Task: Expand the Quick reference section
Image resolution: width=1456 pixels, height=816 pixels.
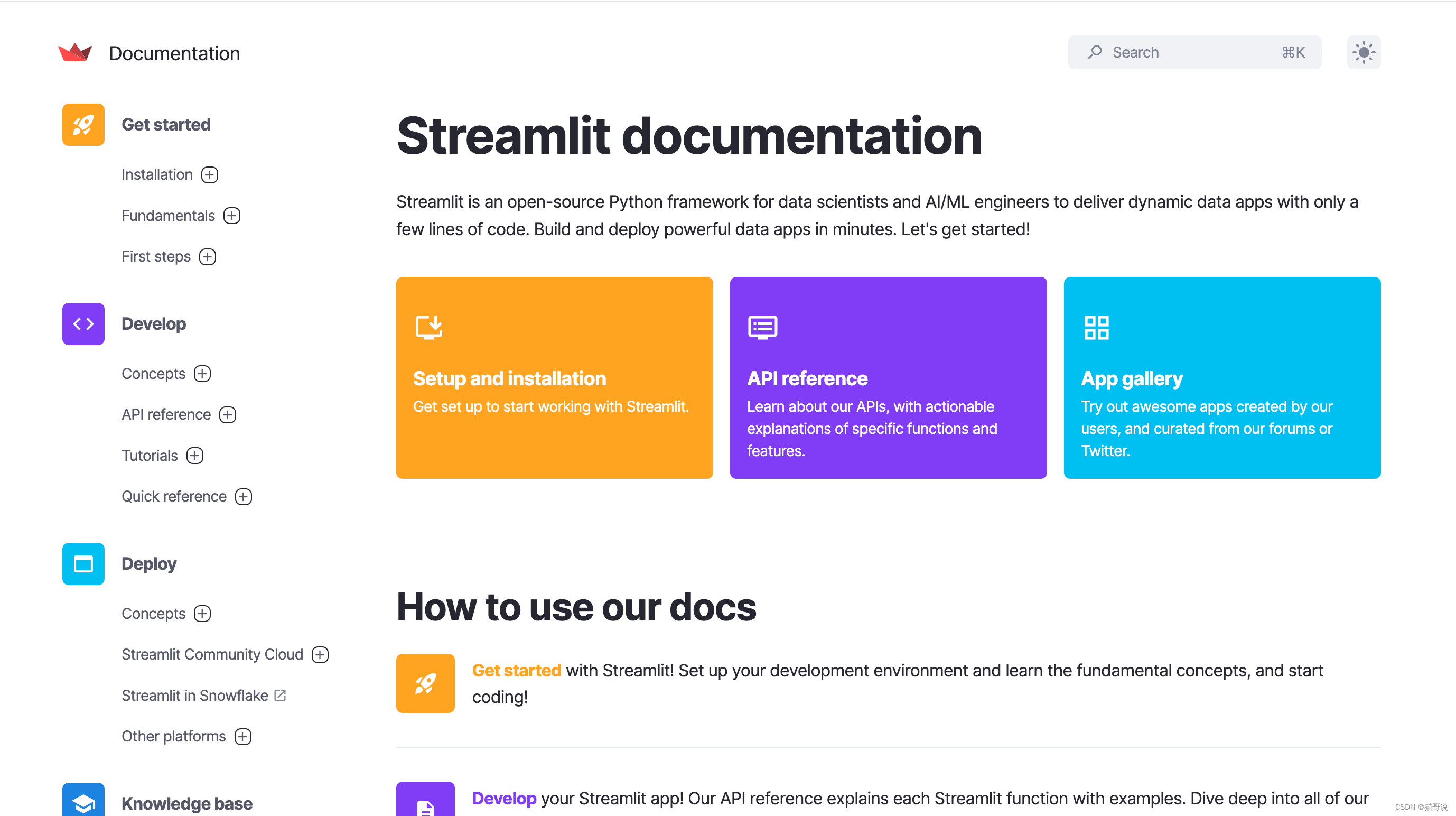Action: tap(243, 496)
